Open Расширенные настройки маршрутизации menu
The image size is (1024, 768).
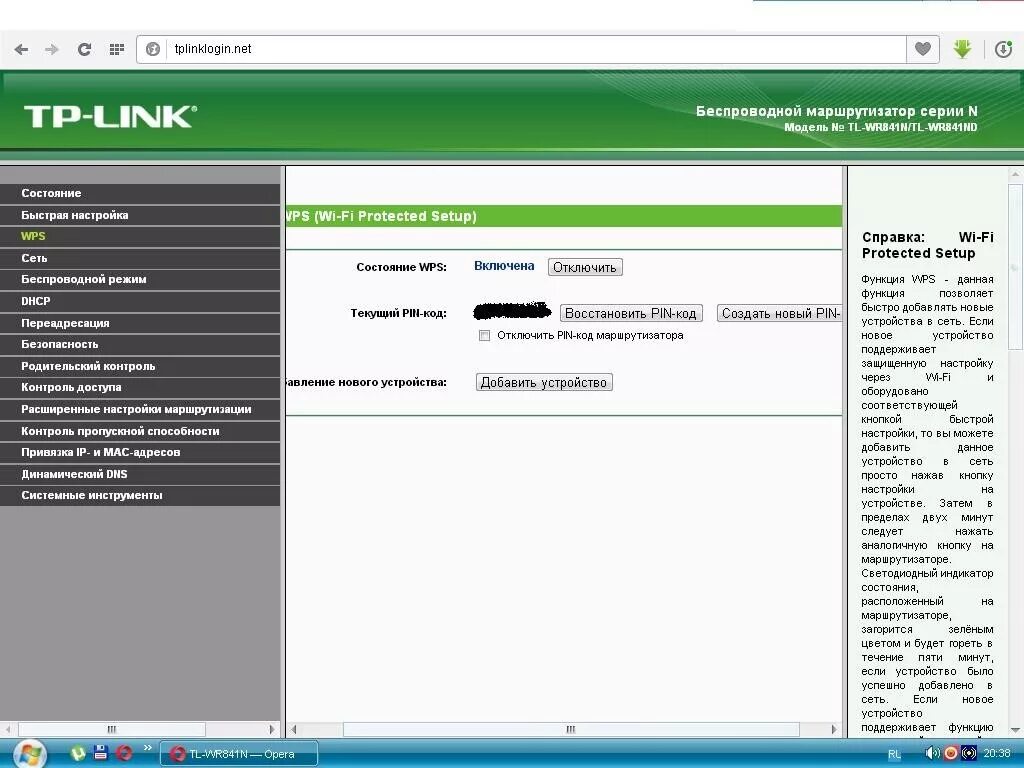pyautogui.click(x=140, y=409)
